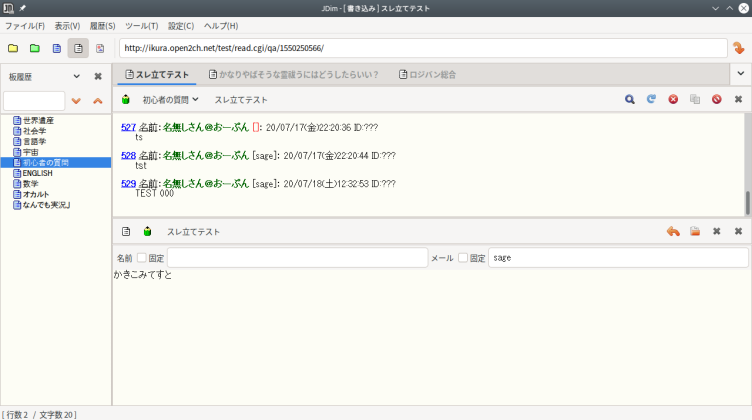Viewport: 752px width, 420px height.
Task: Toggle the 固定 checkbox next to 名前
Action: click(142, 258)
